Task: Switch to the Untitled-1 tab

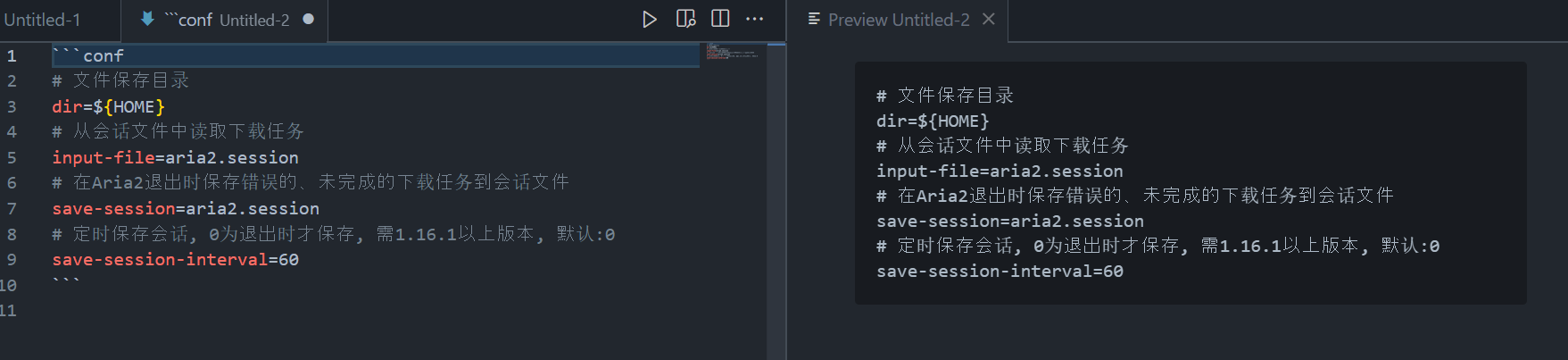Action: (x=42, y=20)
